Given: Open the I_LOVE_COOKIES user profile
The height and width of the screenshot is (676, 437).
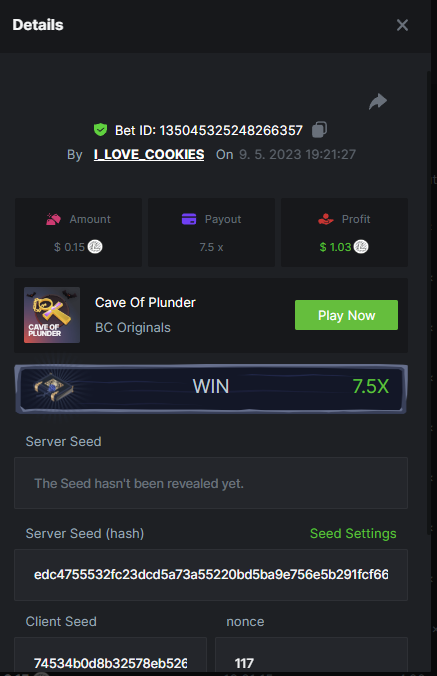Looking at the screenshot, I should [x=149, y=154].
